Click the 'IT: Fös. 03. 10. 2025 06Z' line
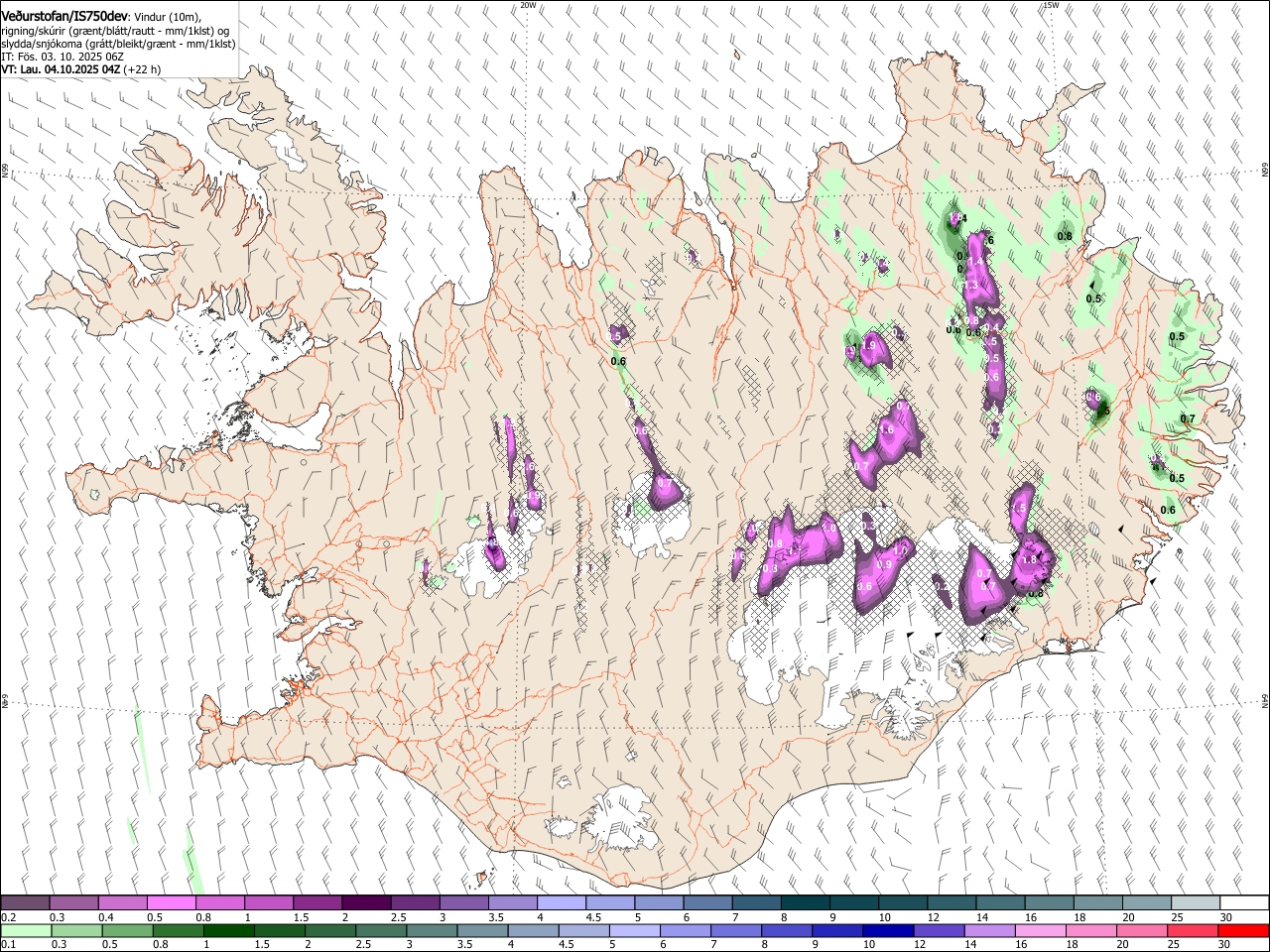 [x=63, y=58]
